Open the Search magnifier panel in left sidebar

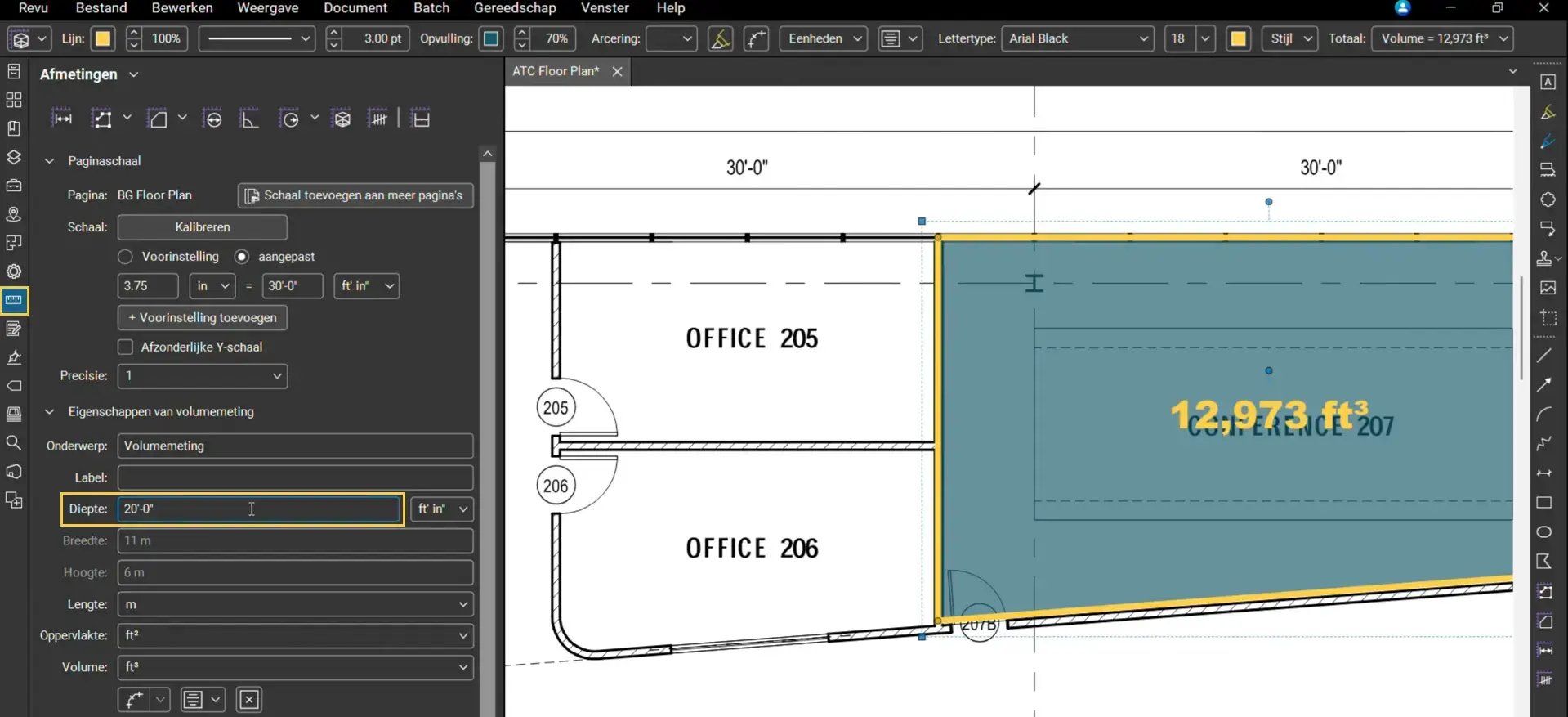(x=14, y=442)
